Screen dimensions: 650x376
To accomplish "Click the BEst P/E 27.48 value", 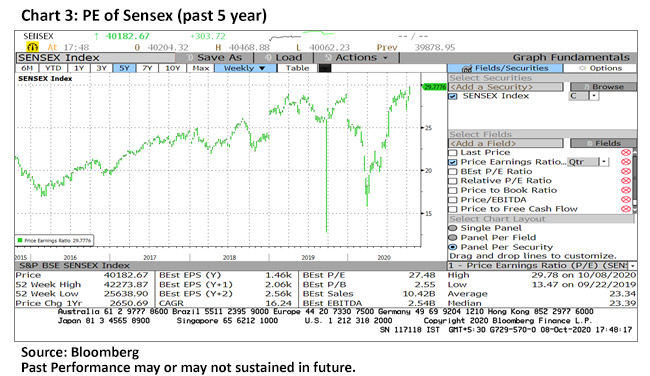I will pyautogui.click(x=422, y=275).
